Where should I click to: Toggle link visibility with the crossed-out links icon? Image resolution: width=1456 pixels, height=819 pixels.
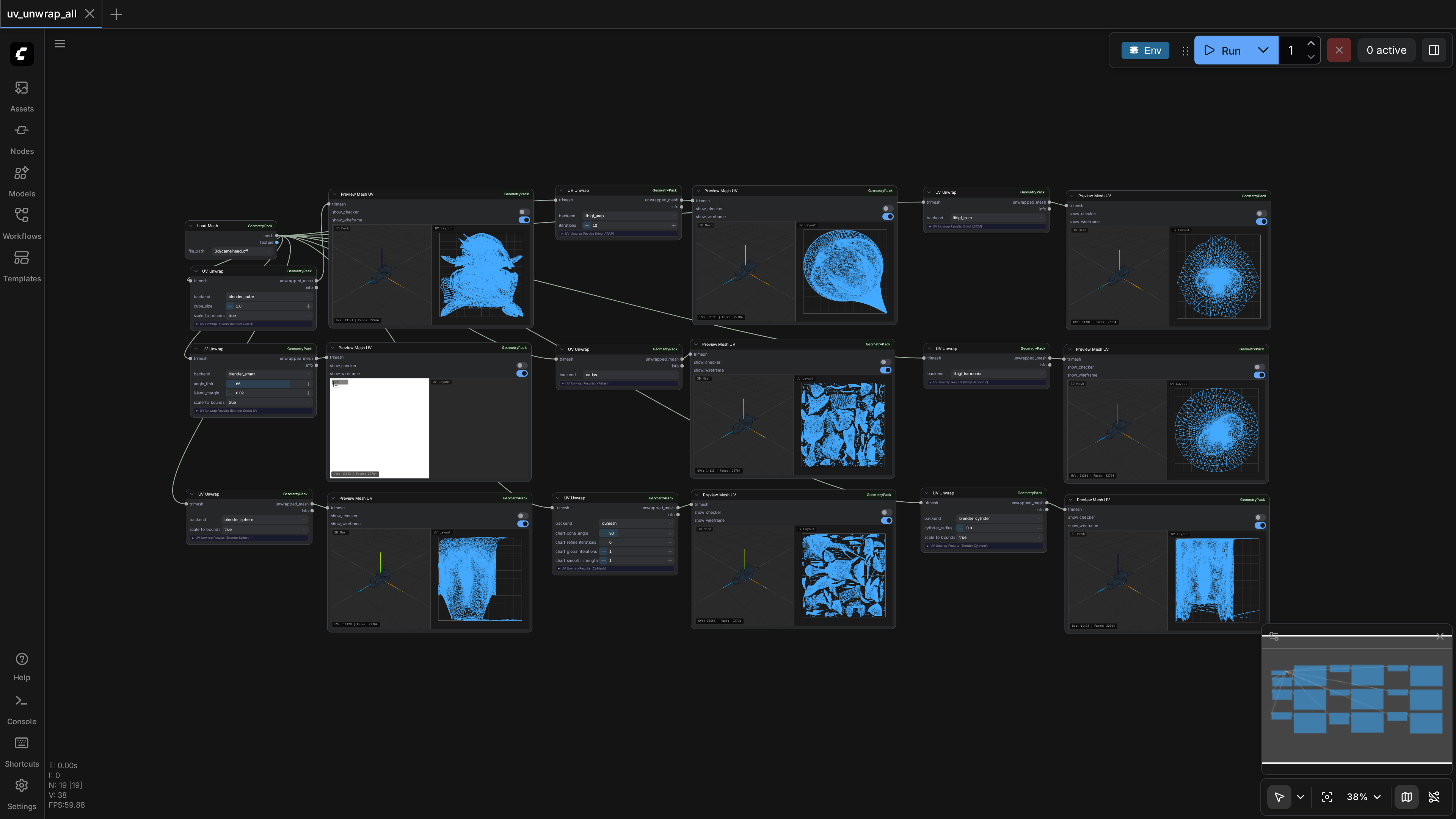[1434, 797]
